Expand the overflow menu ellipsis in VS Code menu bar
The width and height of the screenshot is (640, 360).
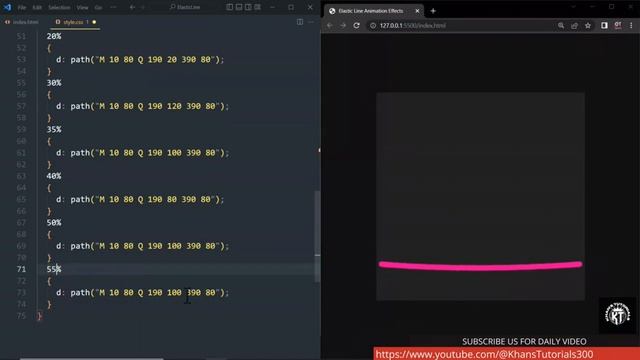coord(113,7)
